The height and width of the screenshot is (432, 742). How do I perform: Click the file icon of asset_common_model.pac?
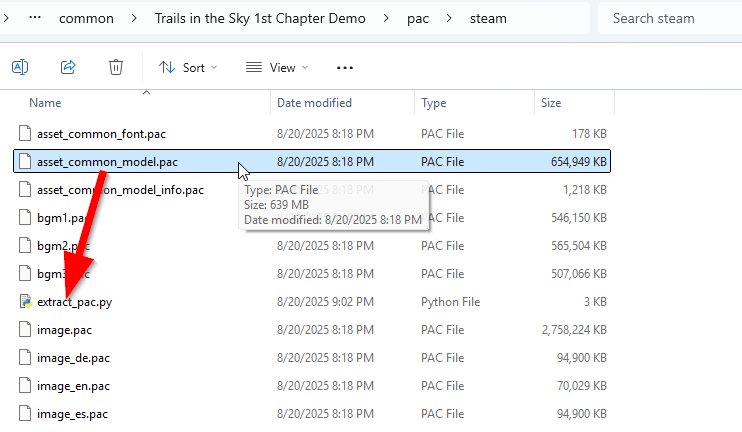tap(25, 161)
